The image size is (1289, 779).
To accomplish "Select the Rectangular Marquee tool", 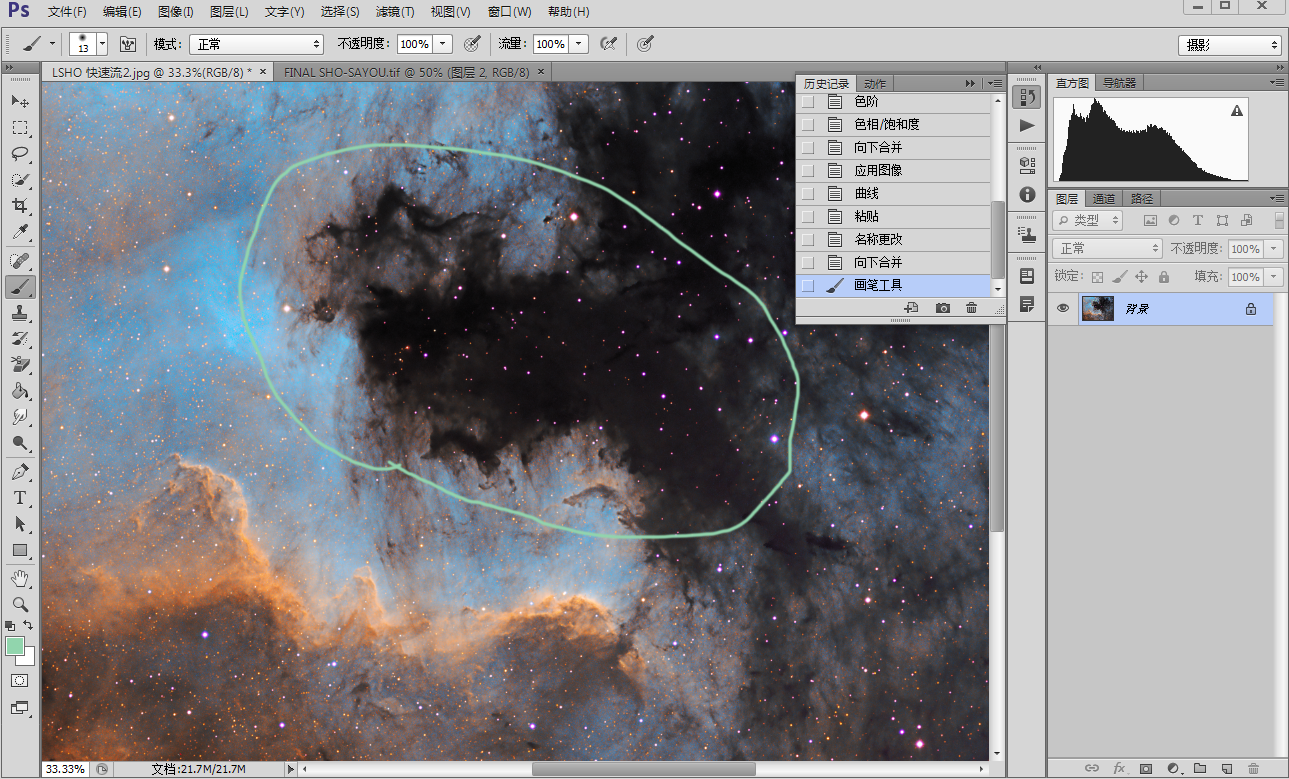I will pos(20,128).
